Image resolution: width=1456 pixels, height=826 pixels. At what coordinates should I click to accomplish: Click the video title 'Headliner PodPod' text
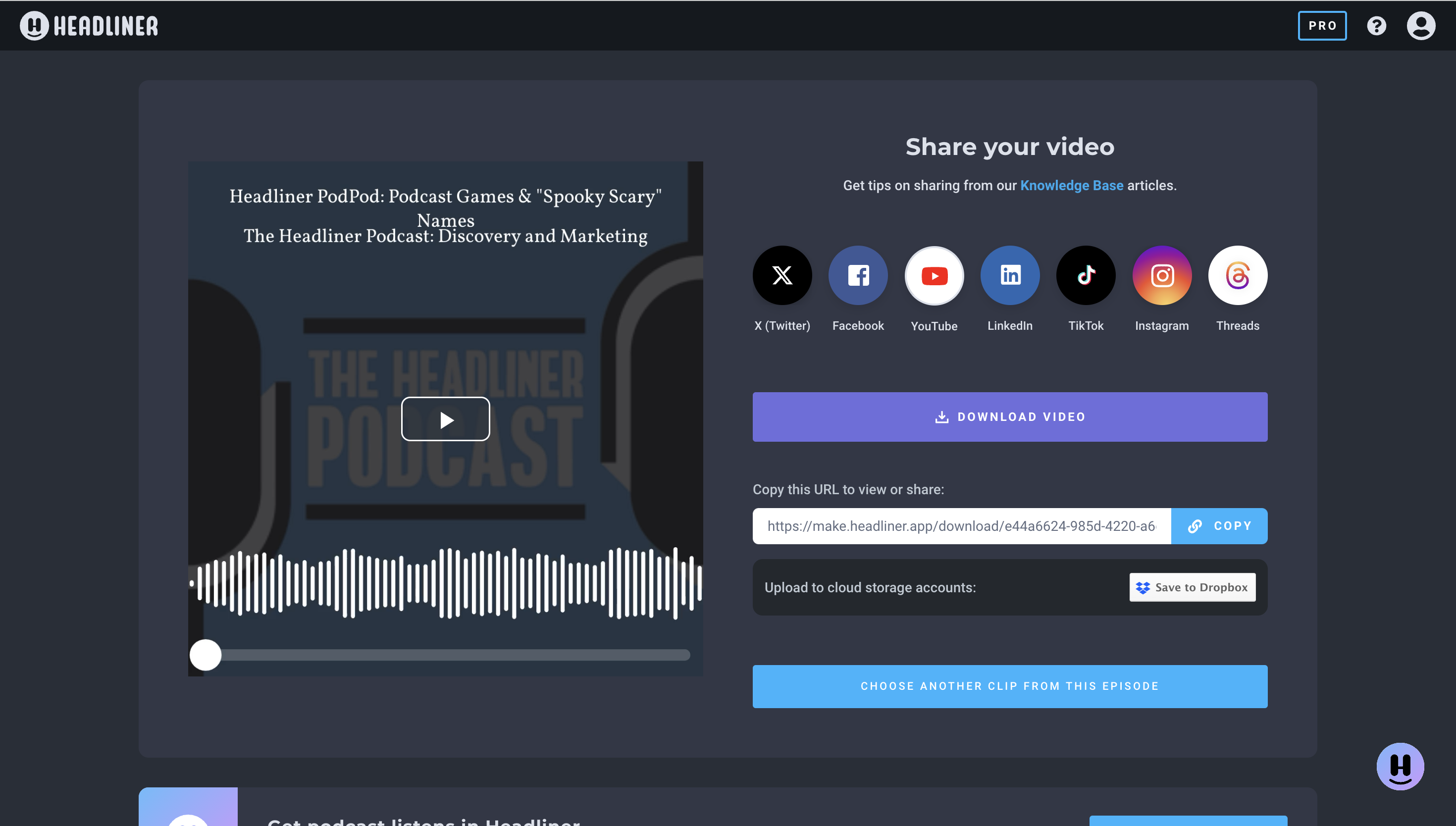point(445,208)
